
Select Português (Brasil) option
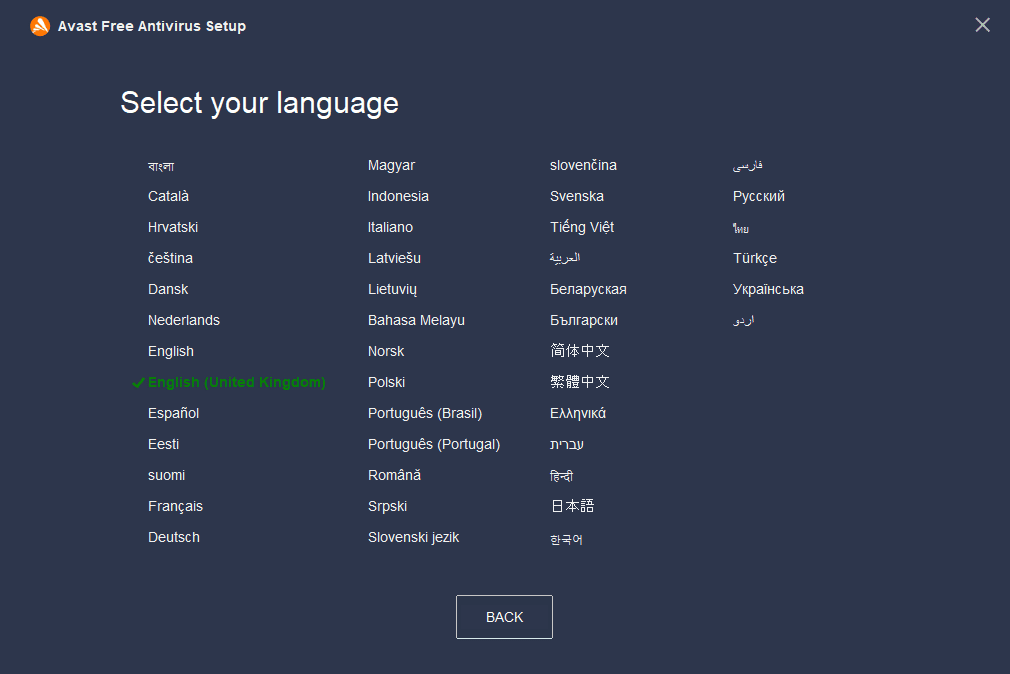(424, 413)
